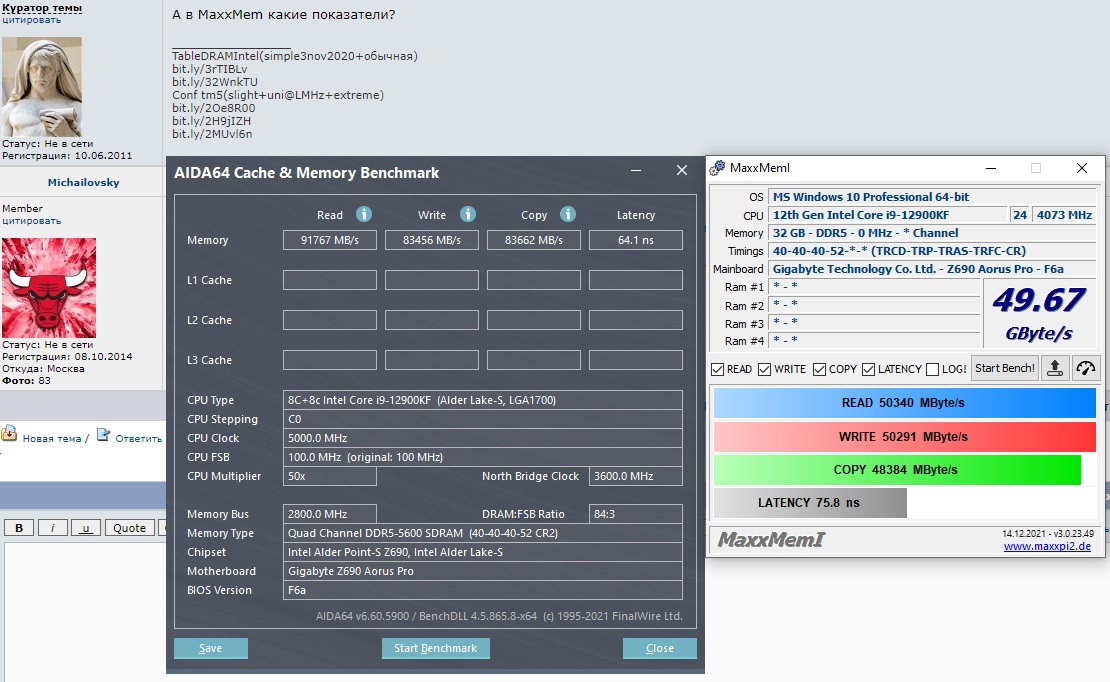
Task: Minimize the MaxxMemI window
Action: point(991,168)
